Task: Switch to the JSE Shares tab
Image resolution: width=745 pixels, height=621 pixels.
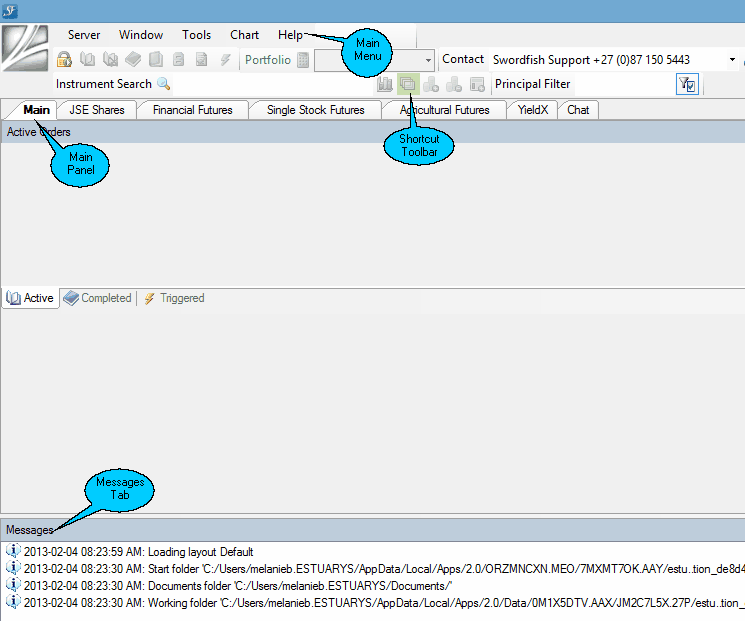Action: 96,110
